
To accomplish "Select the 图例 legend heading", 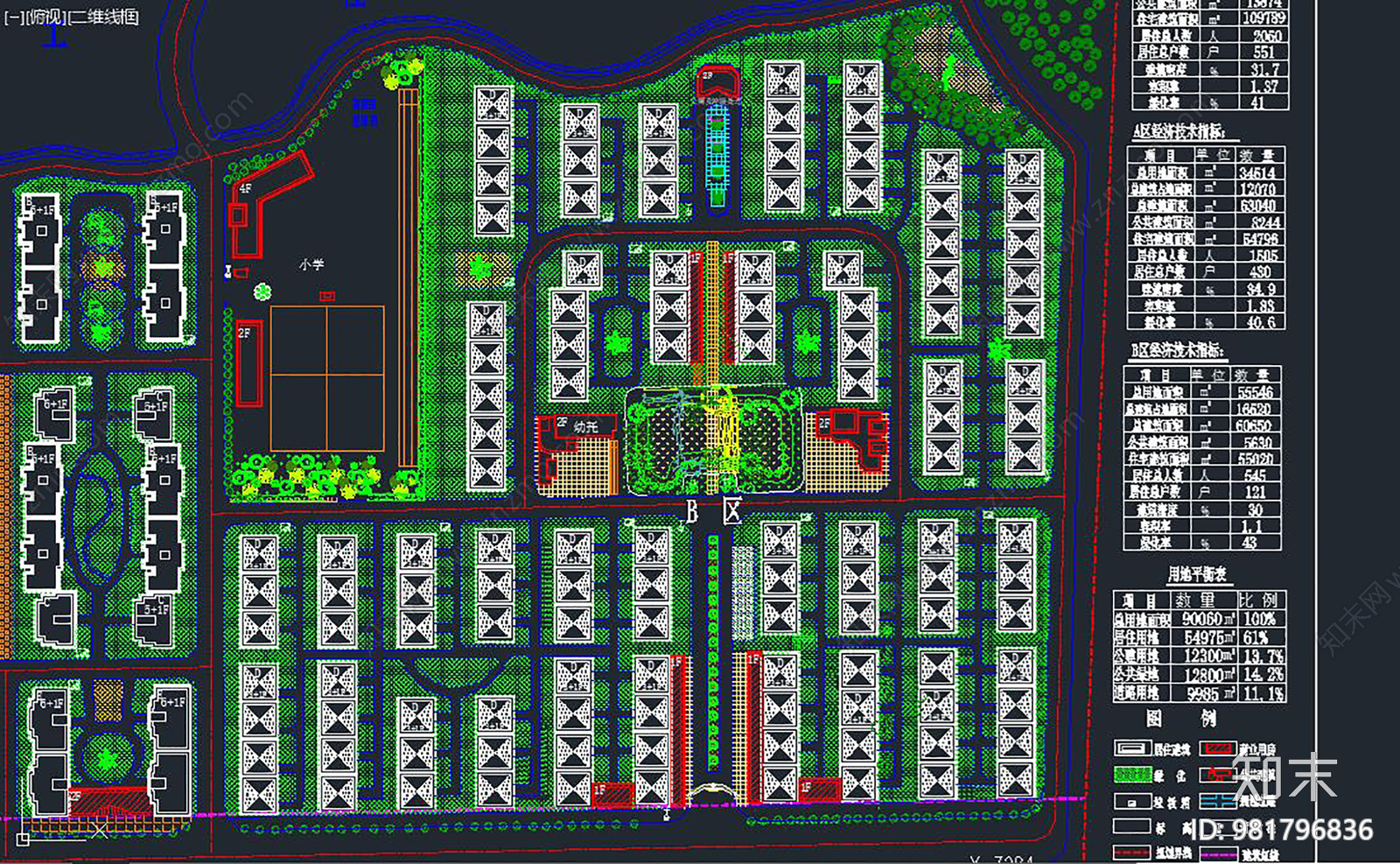I will tap(1180, 719).
